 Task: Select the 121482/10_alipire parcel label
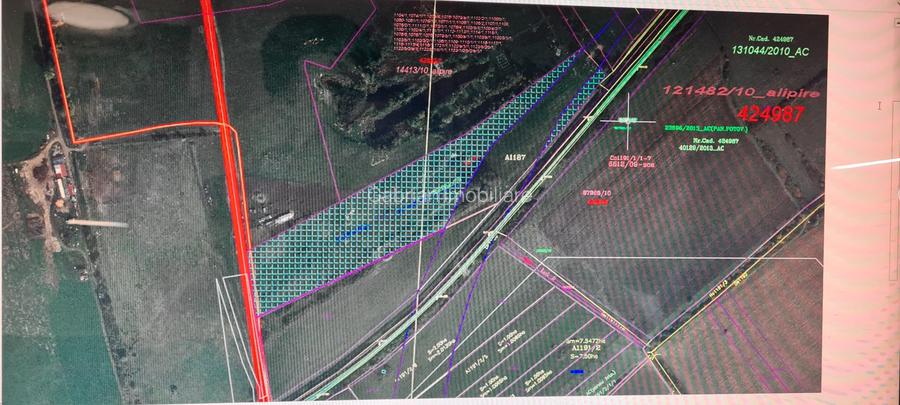coord(725,90)
